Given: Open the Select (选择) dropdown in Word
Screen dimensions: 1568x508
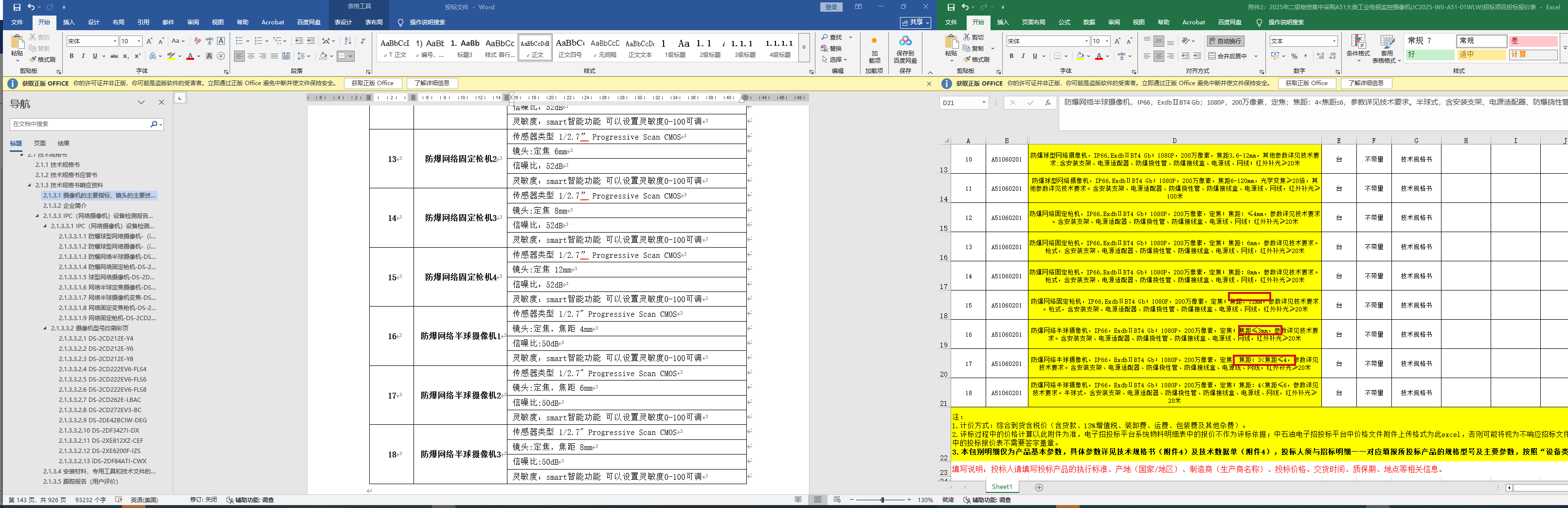Looking at the screenshot, I should pos(835,60).
